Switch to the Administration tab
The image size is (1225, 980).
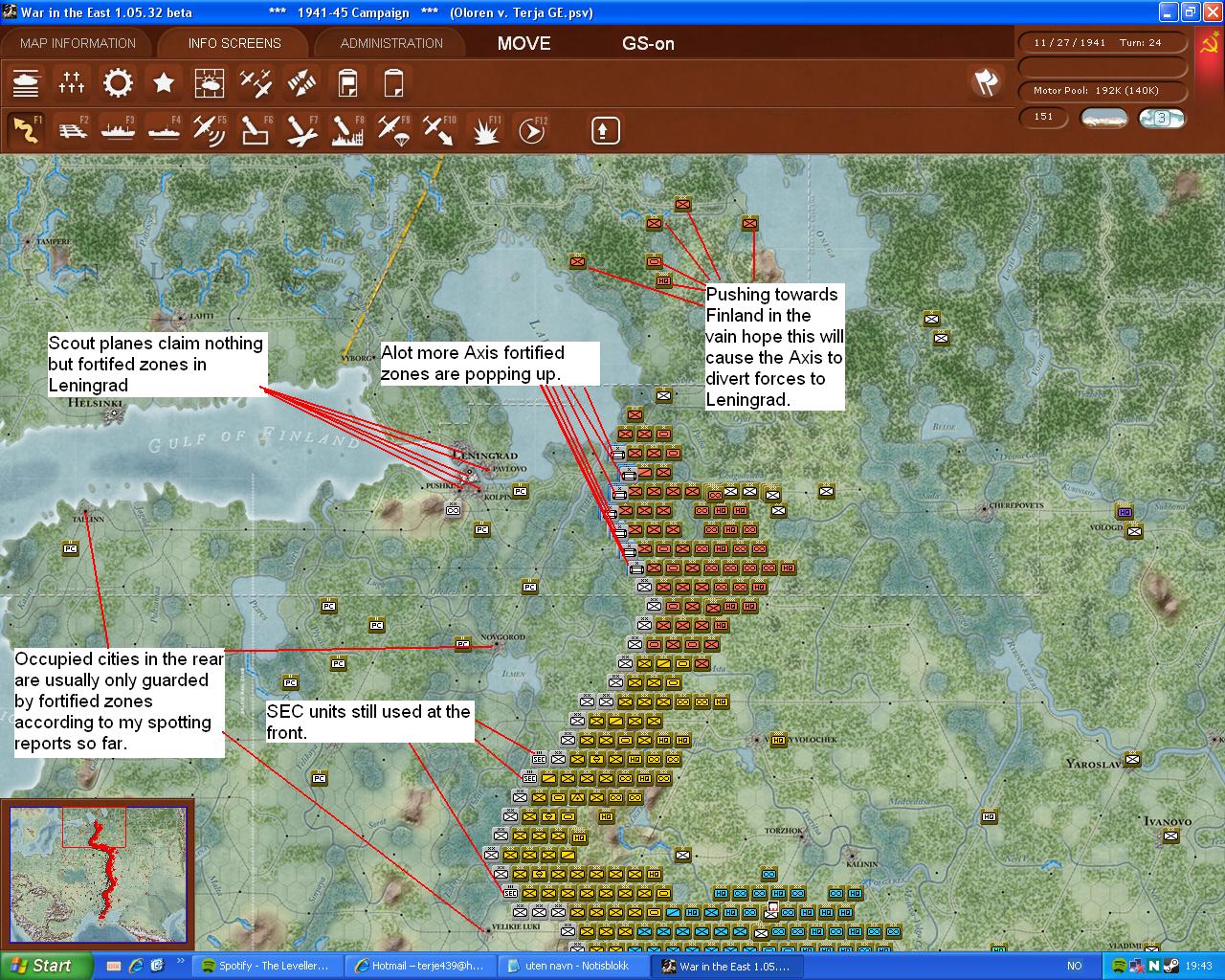[x=391, y=43]
